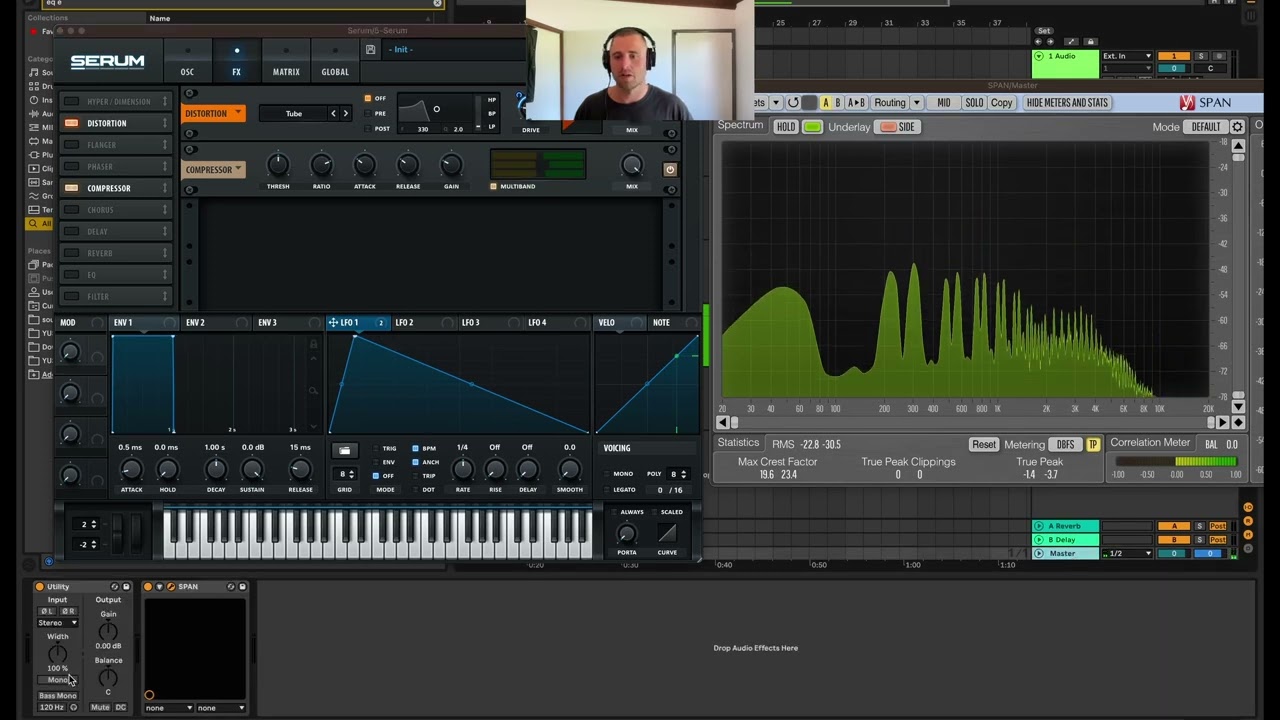Click SPAN statistics Reset button

pyautogui.click(x=984, y=444)
